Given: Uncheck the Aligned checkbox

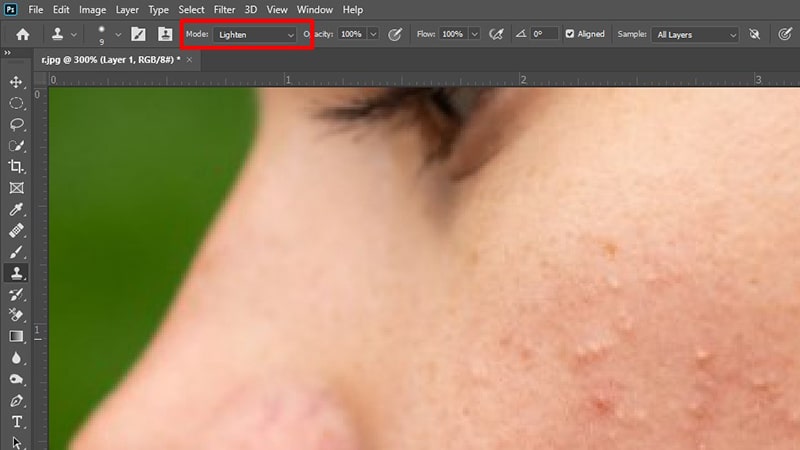Looking at the screenshot, I should [570, 34].
